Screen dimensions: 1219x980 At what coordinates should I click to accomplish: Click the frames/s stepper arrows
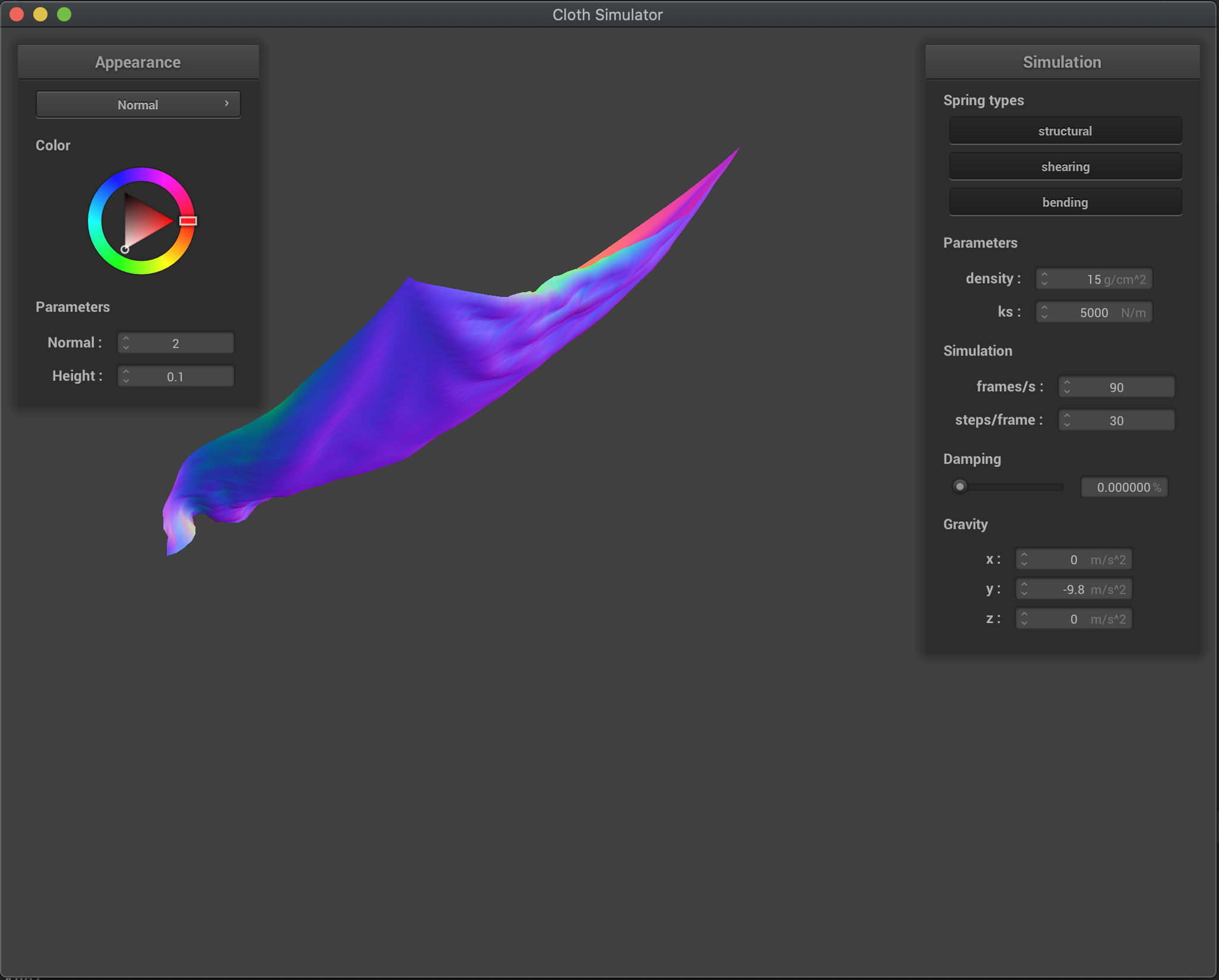1067,387
